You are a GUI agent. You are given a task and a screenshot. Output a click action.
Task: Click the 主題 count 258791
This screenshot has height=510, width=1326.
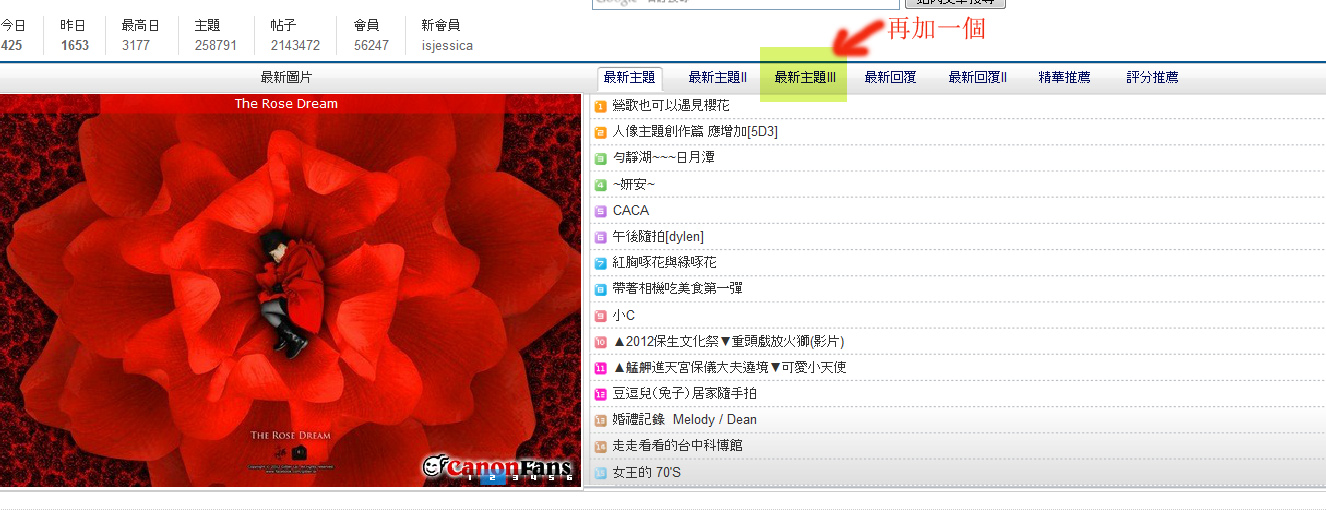215,45
